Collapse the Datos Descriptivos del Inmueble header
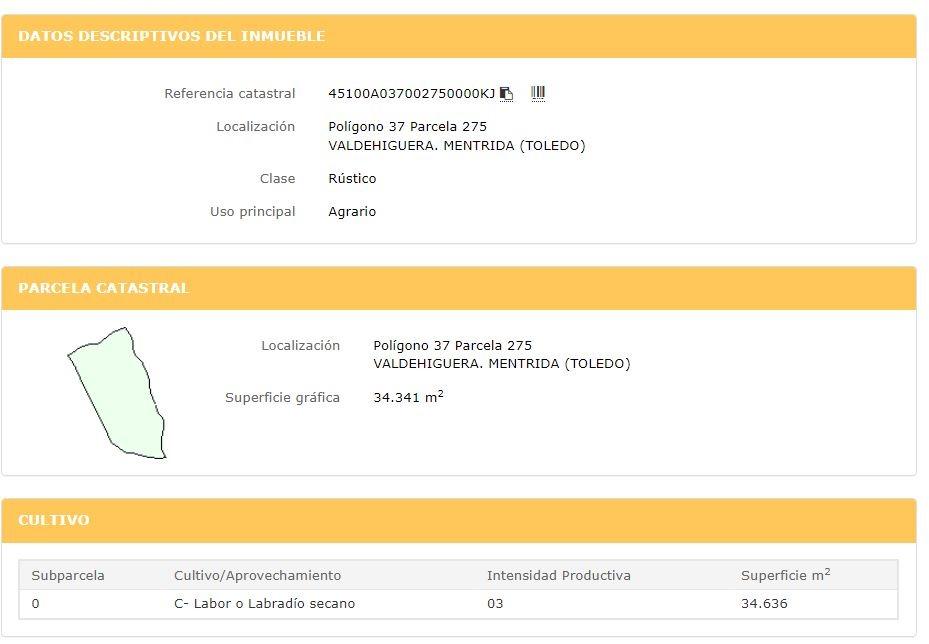The image size is (929, 644). tap(171, 36)
